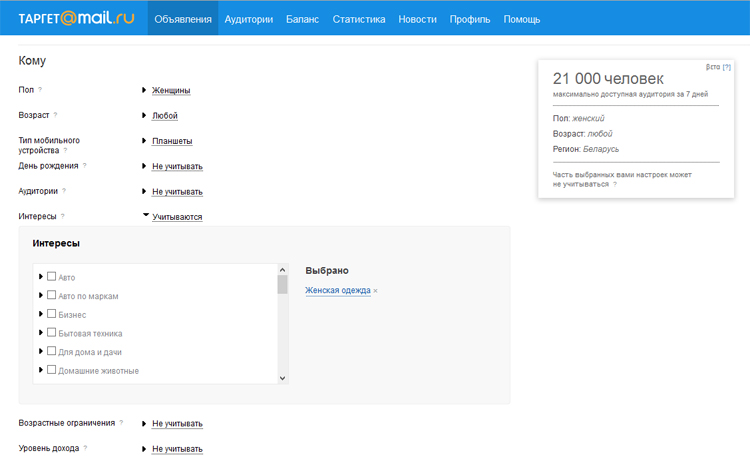This screenshot has width=750, height=457.
Task: Click the help icon beside Уровень дохода
Action: [86, 448]
